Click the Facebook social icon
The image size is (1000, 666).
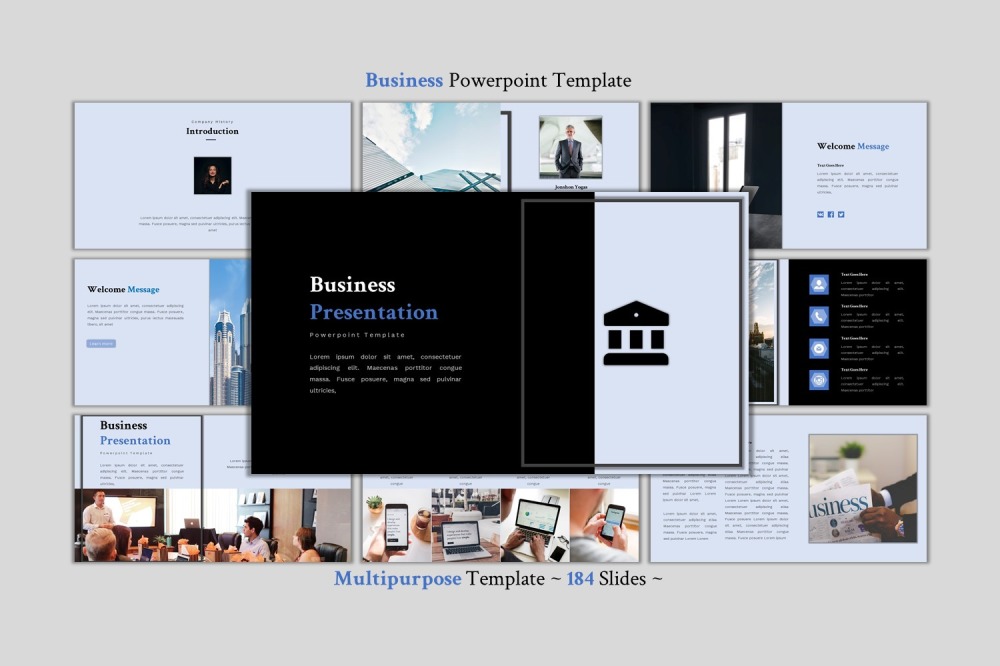click(x=831, y=214)
